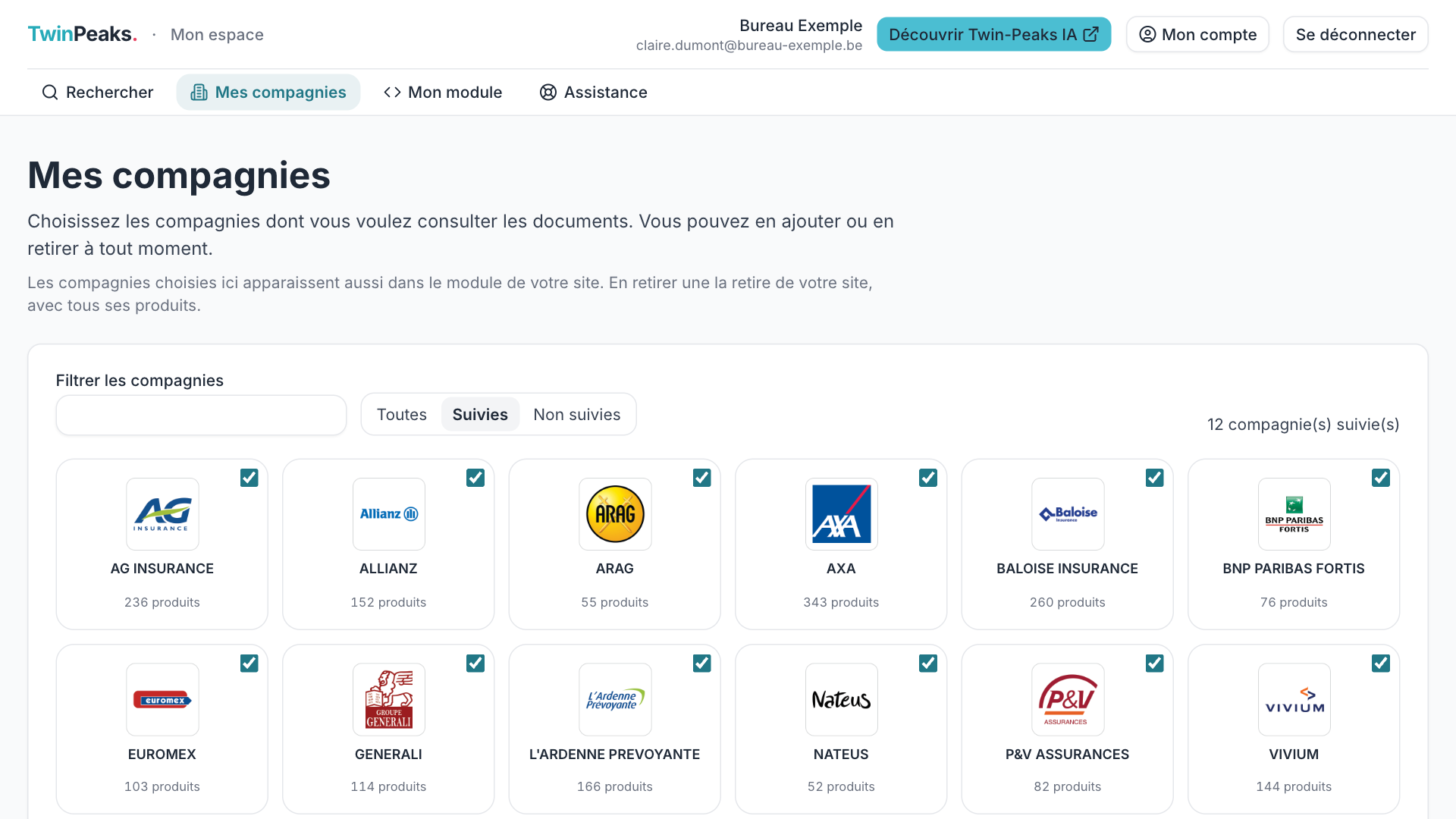Click the lifebuoy icon beside Assistance
Viewport: 1456px width, 819px height.
[548, 93]
